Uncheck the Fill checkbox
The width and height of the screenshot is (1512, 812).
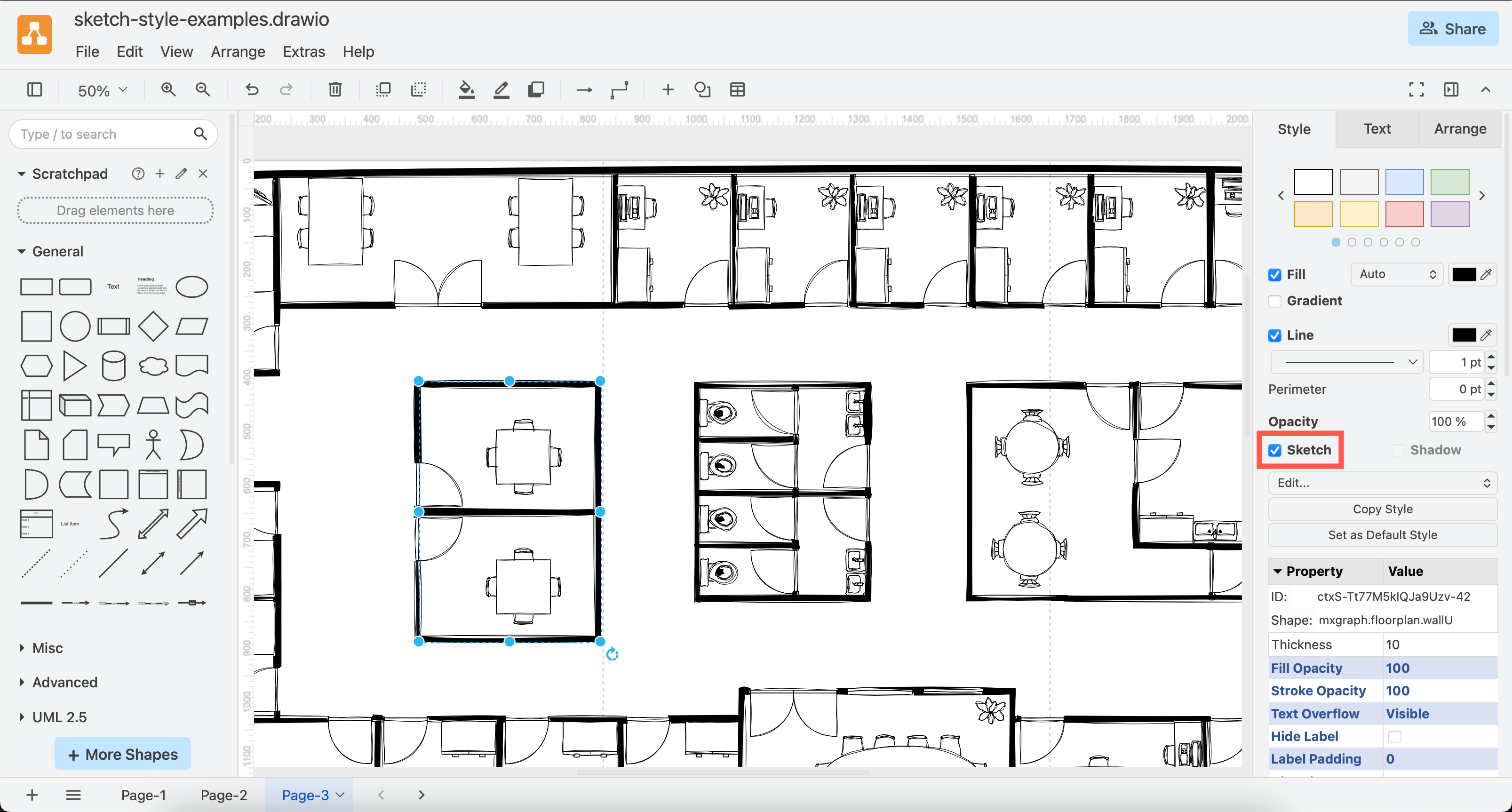coord(1274,274)
